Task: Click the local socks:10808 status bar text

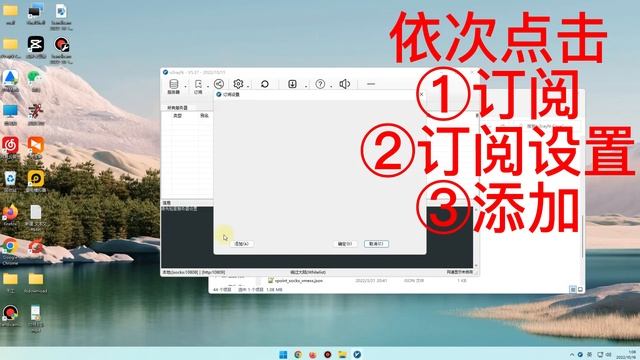Action: coord(194,272)
